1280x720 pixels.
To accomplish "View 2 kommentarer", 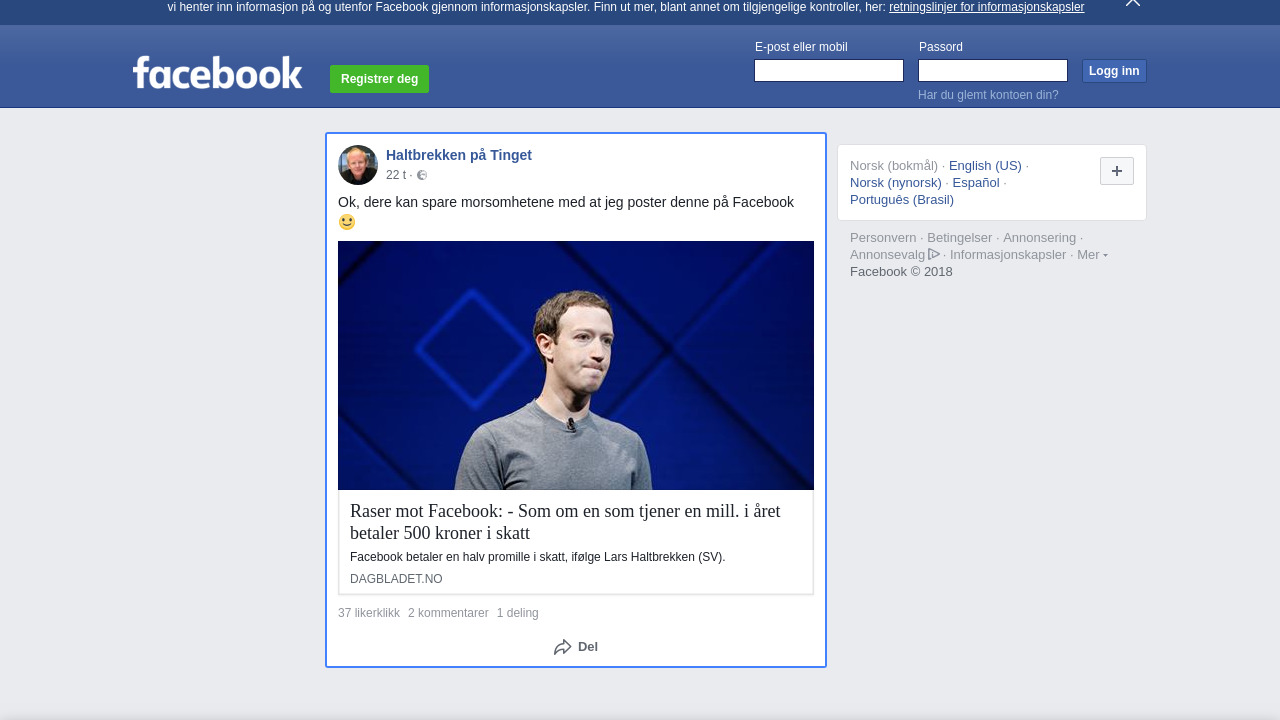I will pos(448,613).
